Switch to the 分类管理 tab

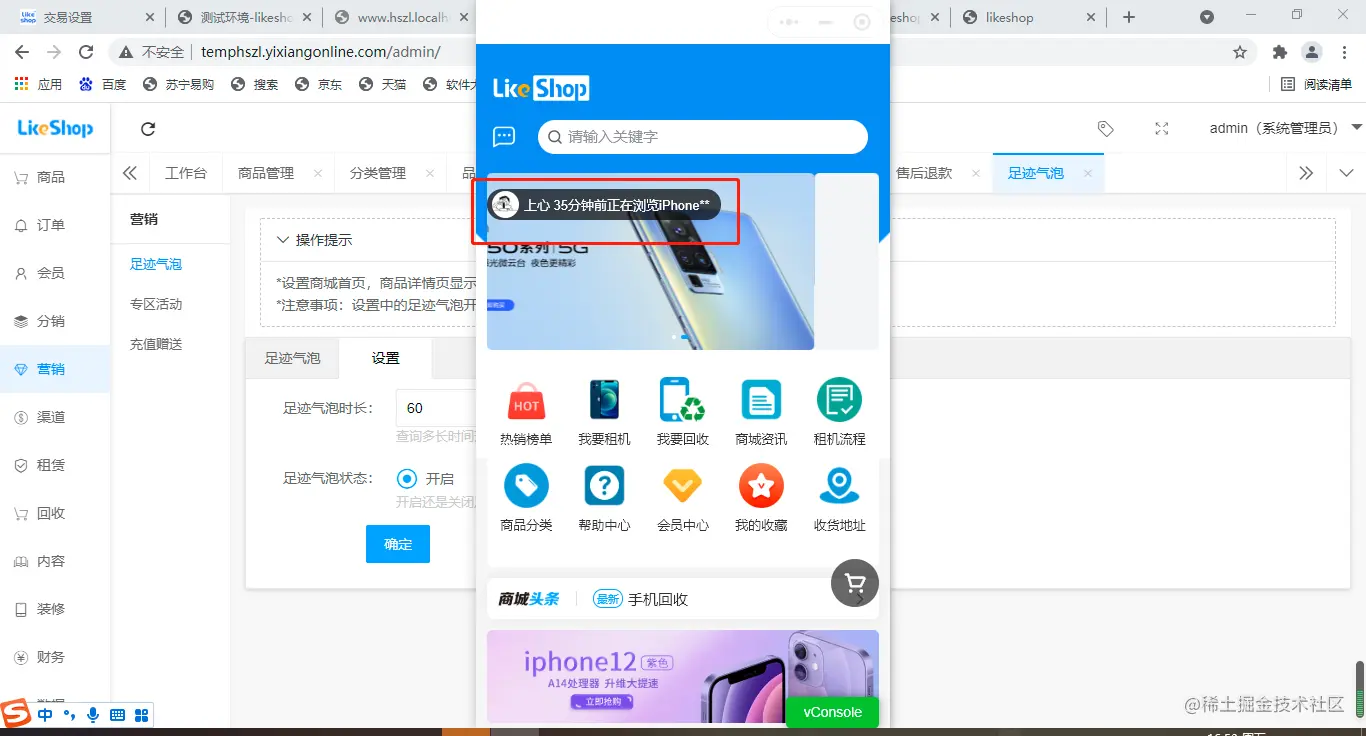pos(378,173)
